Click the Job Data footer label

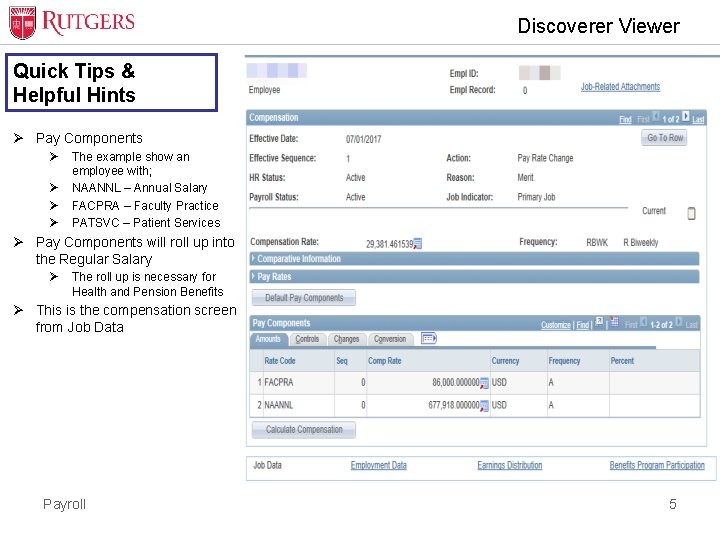point(267,465)
